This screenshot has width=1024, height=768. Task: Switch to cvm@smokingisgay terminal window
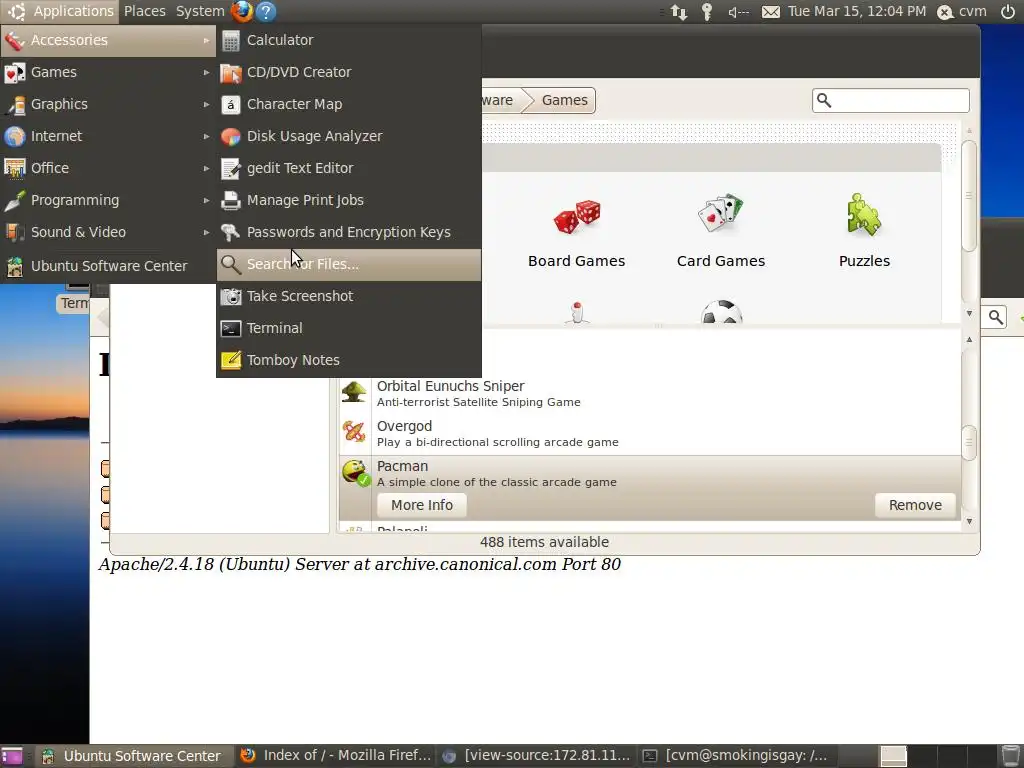736,756
